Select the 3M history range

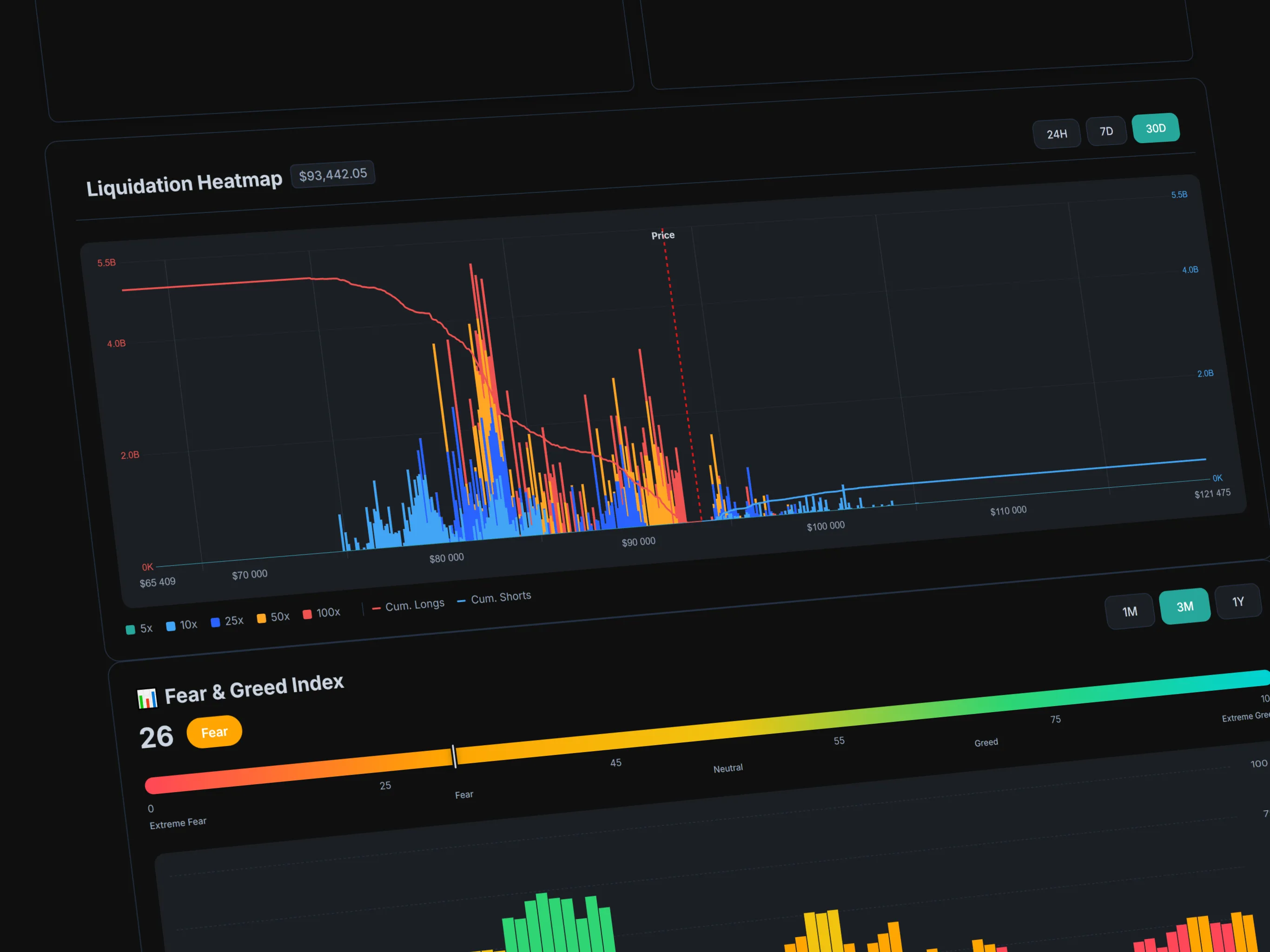[1184, 606]
